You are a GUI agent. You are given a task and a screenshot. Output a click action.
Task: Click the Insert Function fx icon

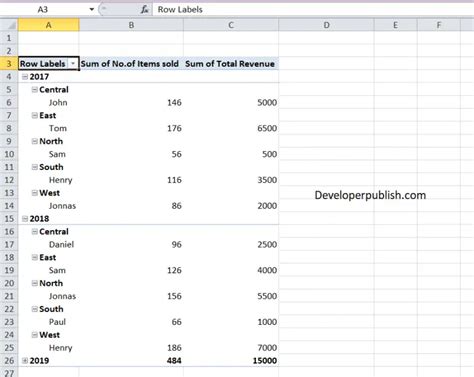[144, 9]
